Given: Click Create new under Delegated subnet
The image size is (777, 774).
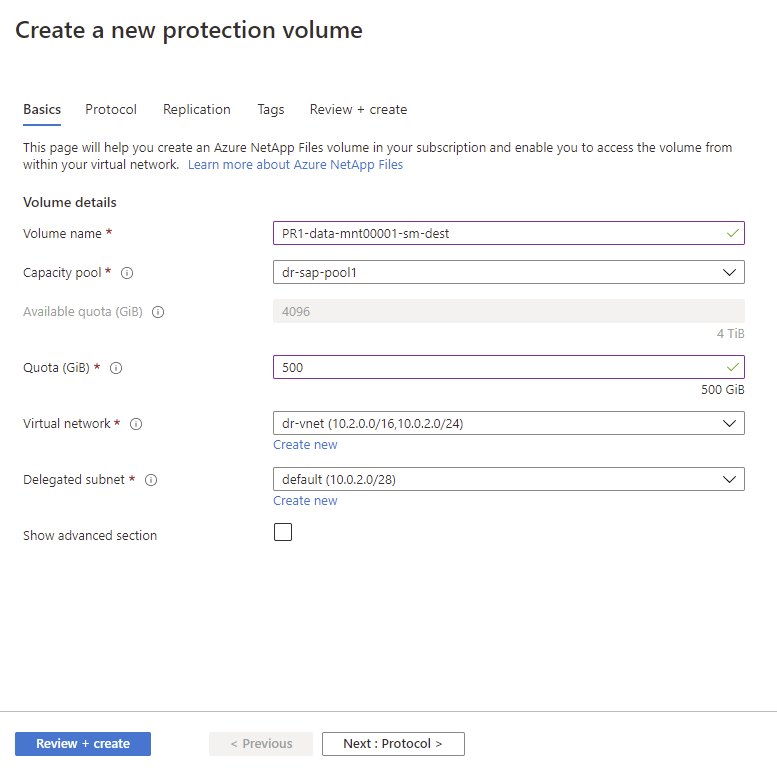Looking at the screenshot, I should (305, 501).
